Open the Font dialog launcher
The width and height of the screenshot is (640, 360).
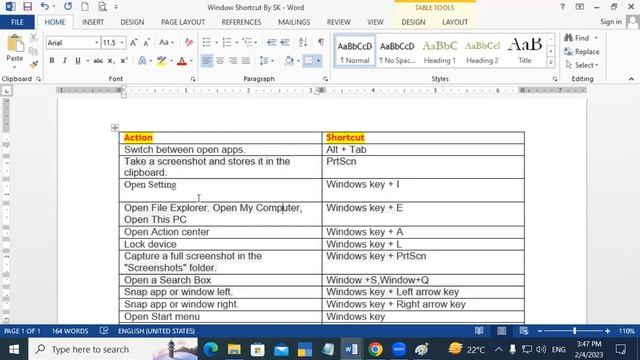pos(193,79)
